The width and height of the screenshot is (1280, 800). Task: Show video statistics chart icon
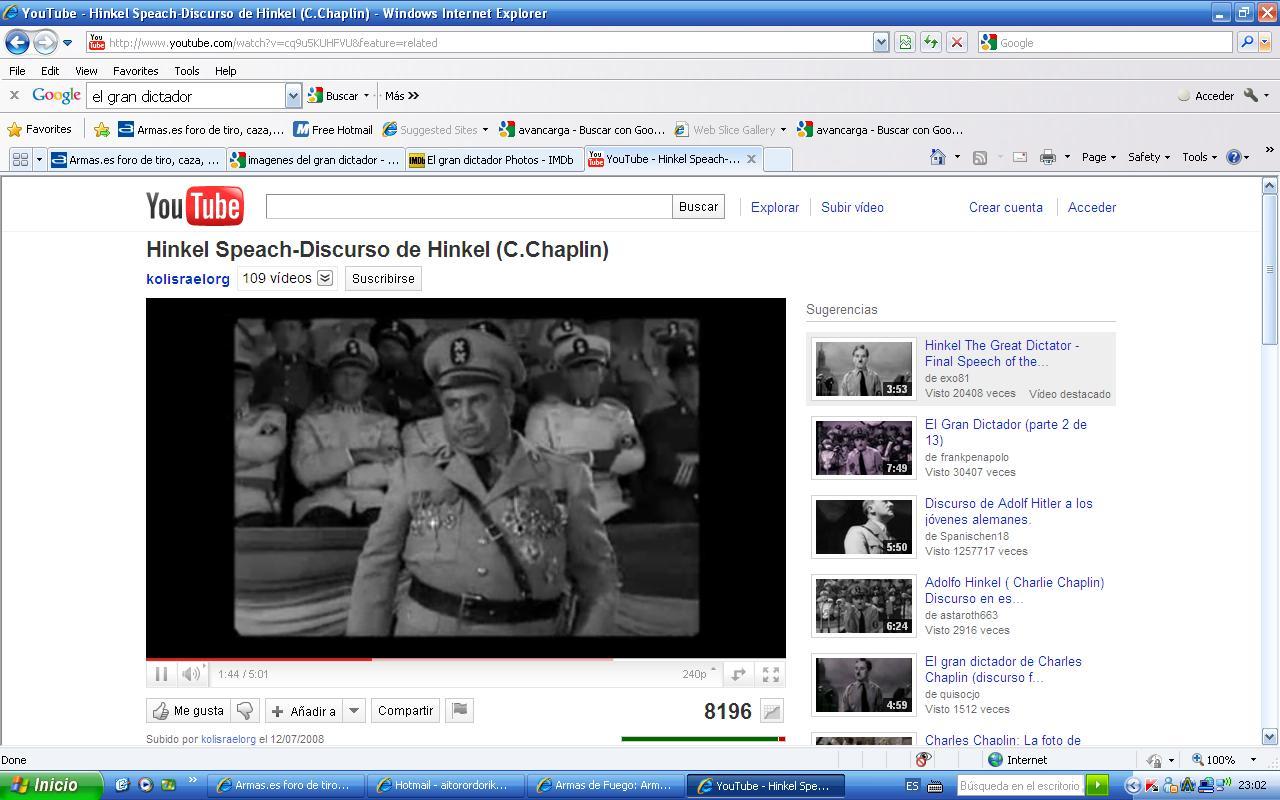(x=772, y=711)
